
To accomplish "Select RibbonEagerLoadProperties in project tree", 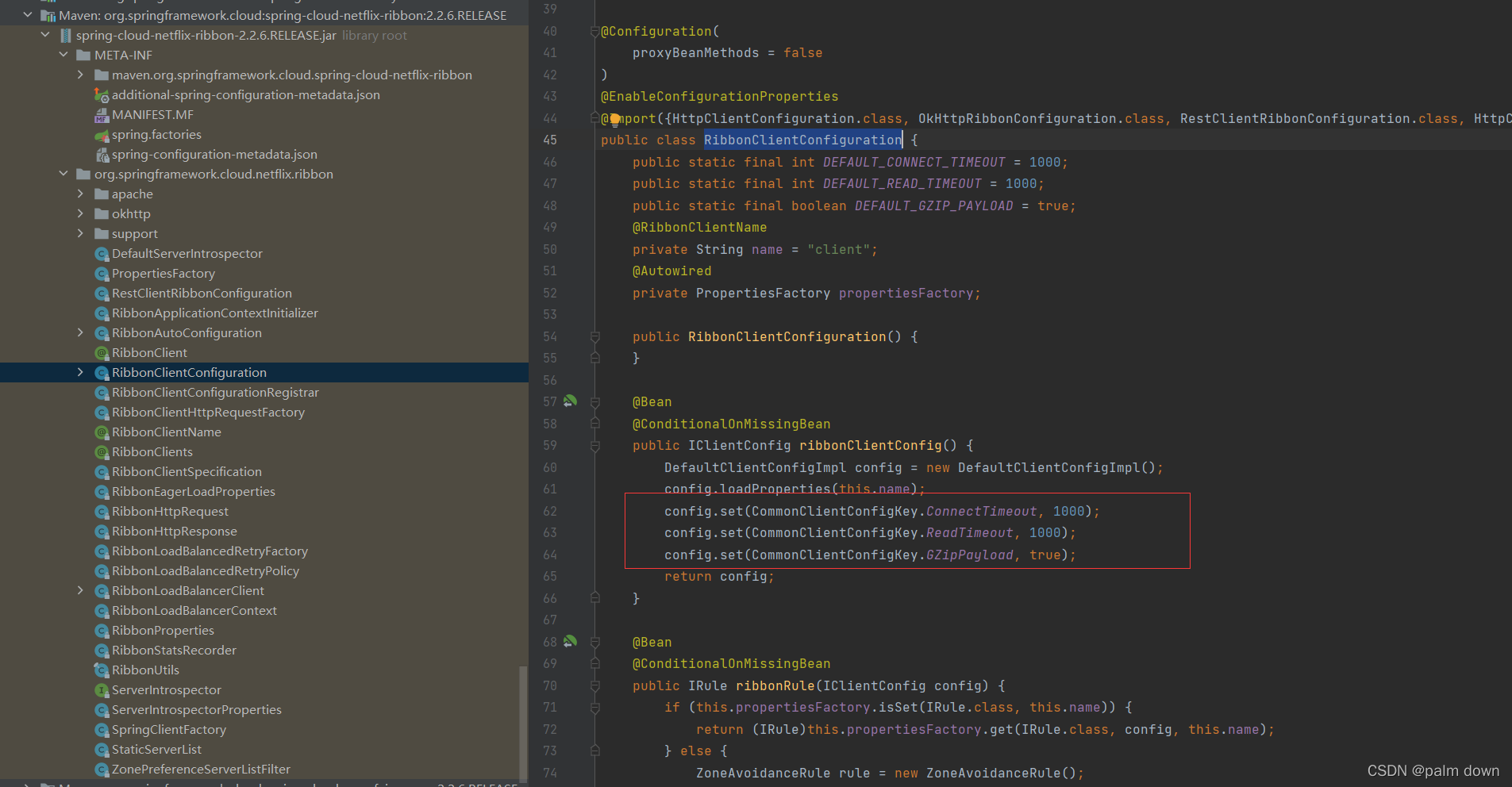I will [x=194, y=492].
